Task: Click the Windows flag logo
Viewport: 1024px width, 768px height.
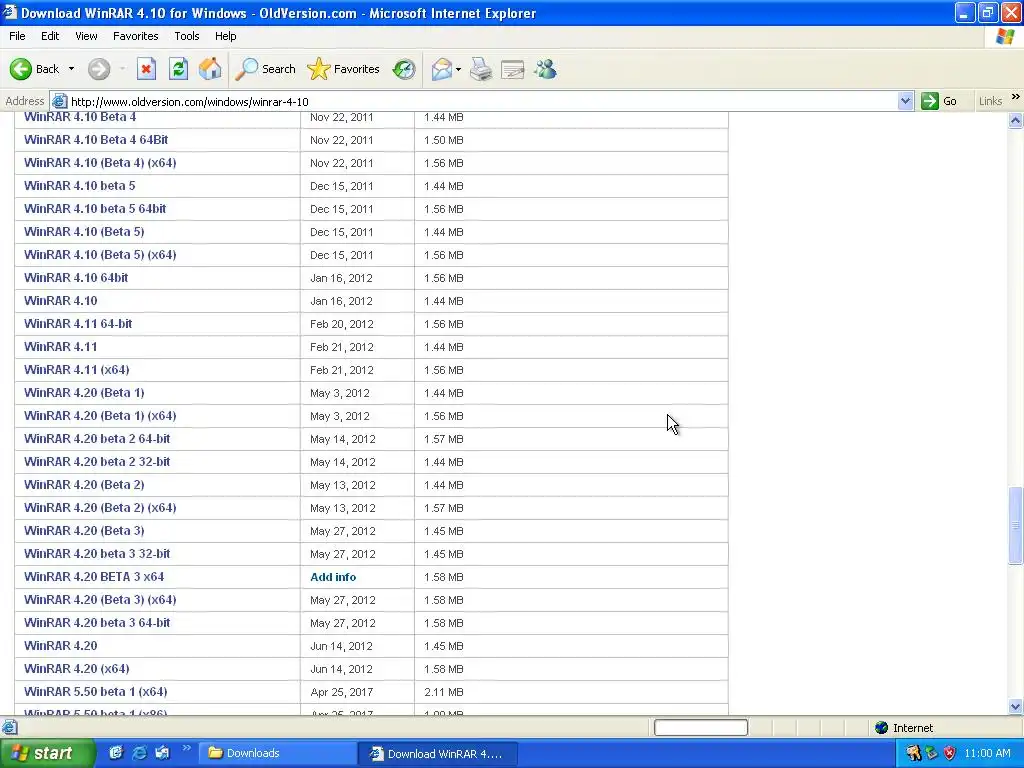Action: click(x=1005, y=36)
